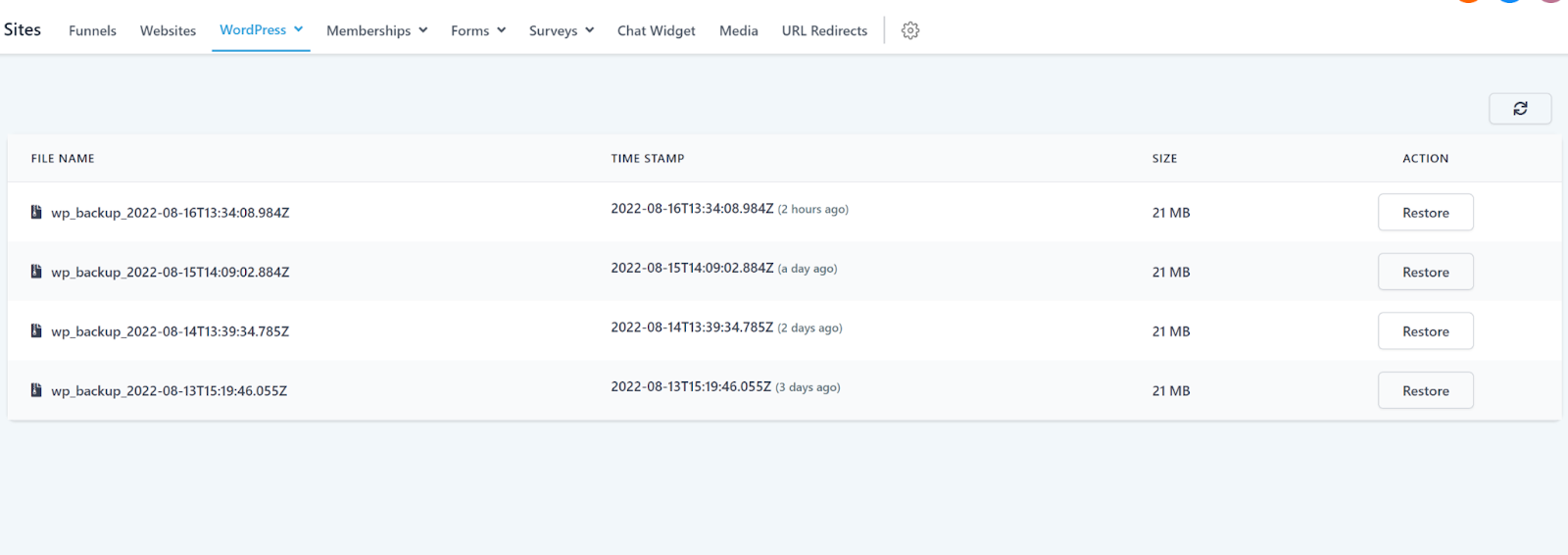
Task: Open the settings gear icon
Action: [910, 30]
